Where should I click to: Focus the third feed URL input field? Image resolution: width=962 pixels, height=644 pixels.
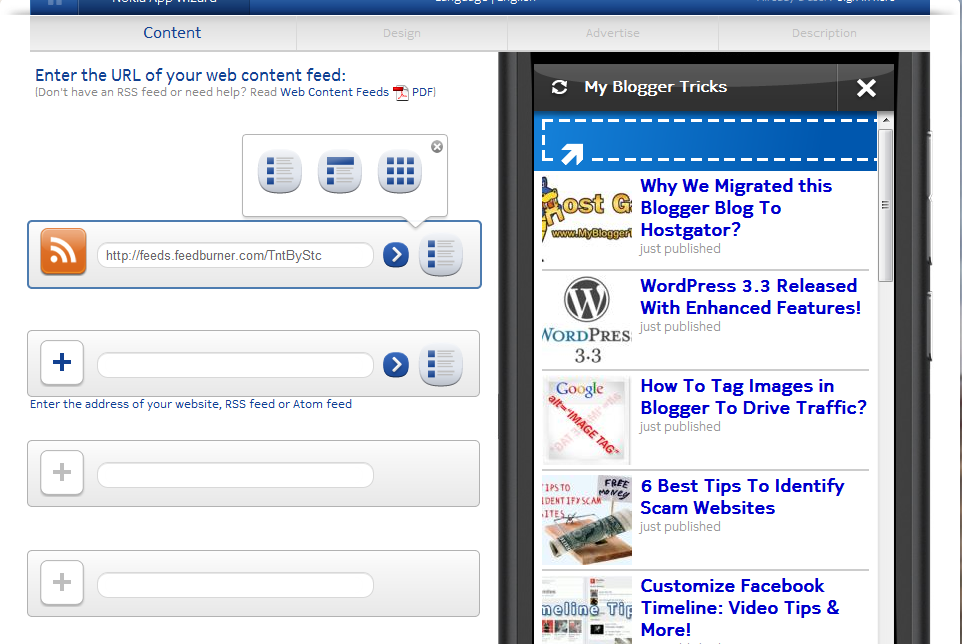click(x=236, y=475)
